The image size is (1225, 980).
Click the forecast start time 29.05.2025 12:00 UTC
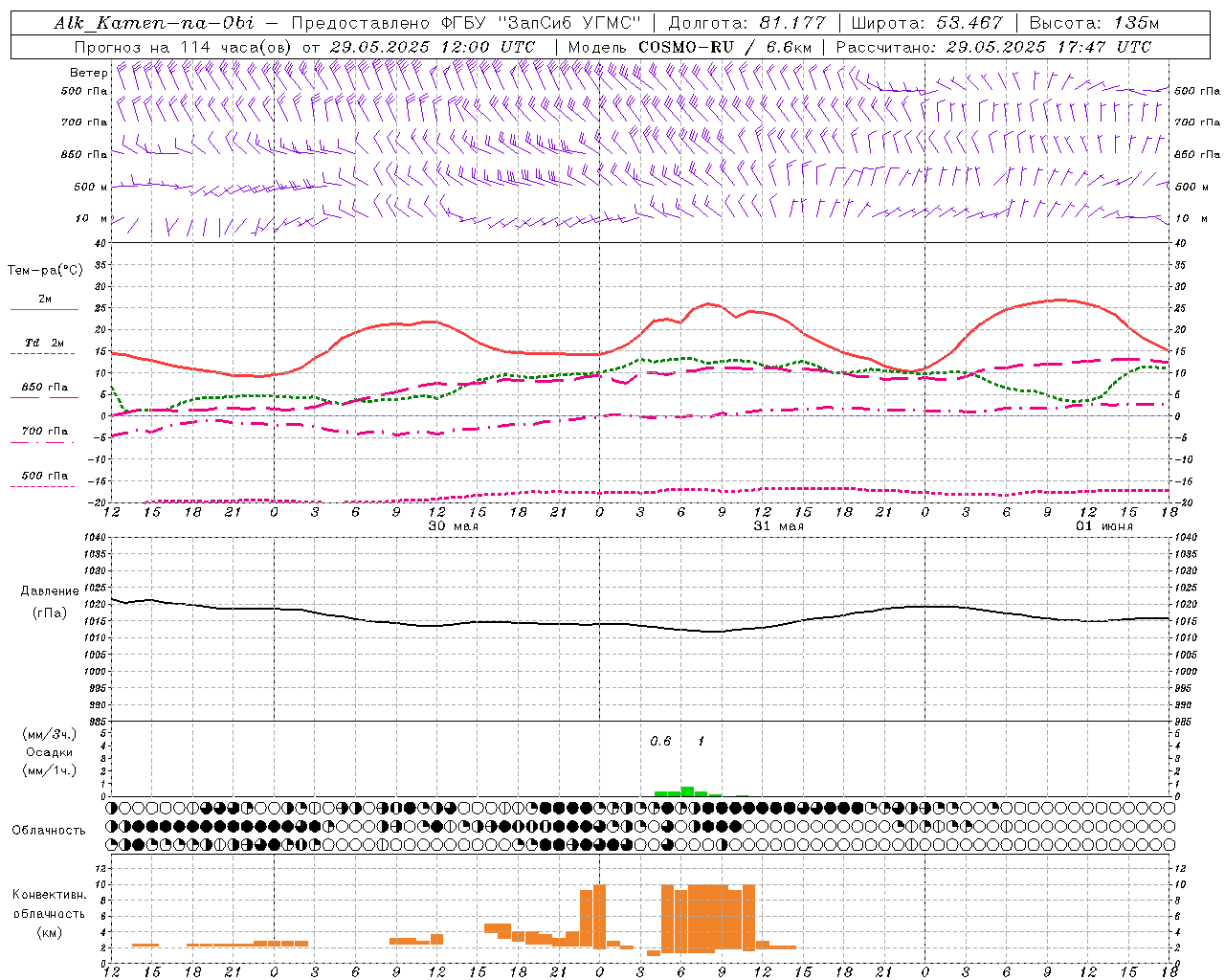point(432,47)
